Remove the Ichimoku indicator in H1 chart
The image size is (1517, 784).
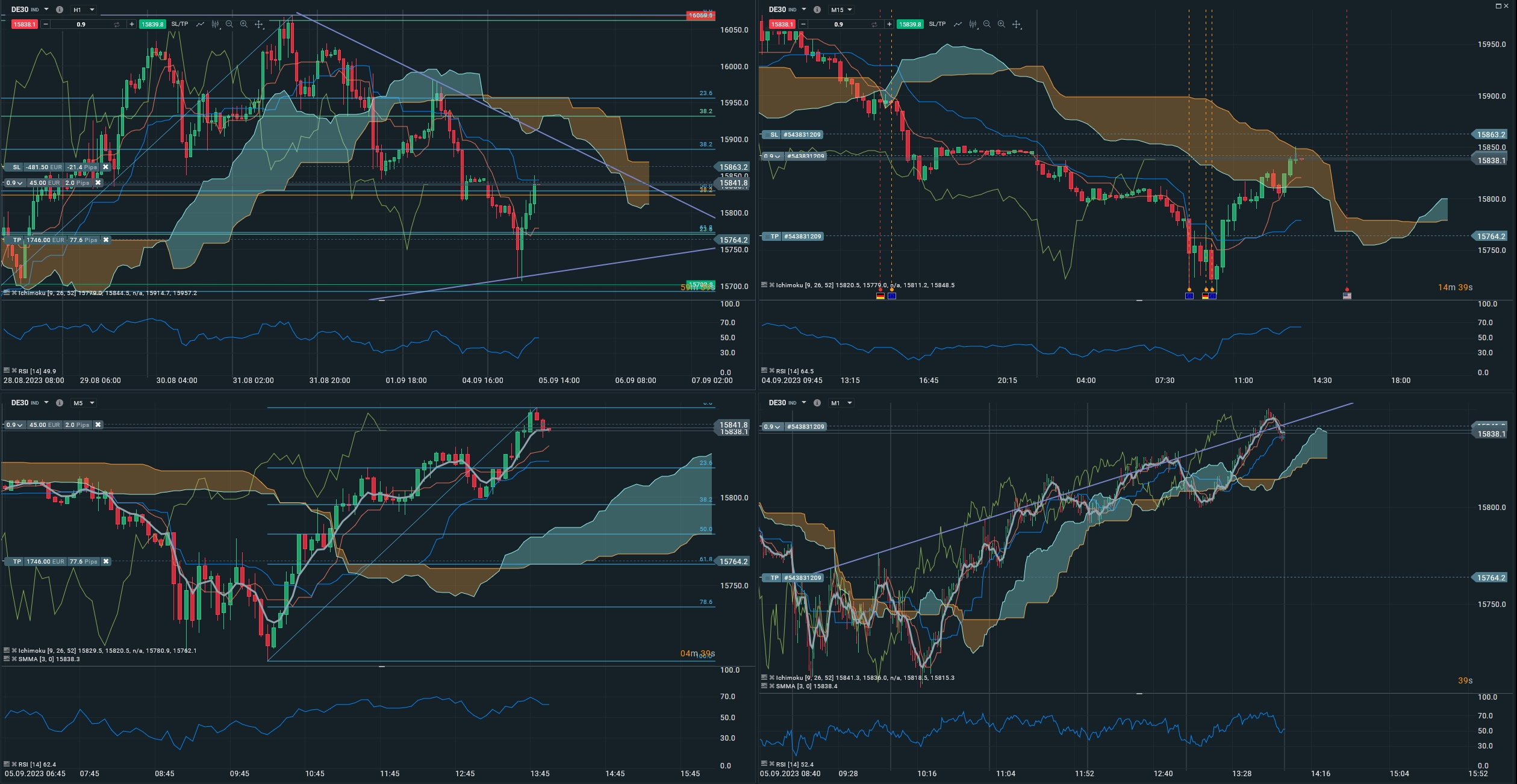coord(13,293)
